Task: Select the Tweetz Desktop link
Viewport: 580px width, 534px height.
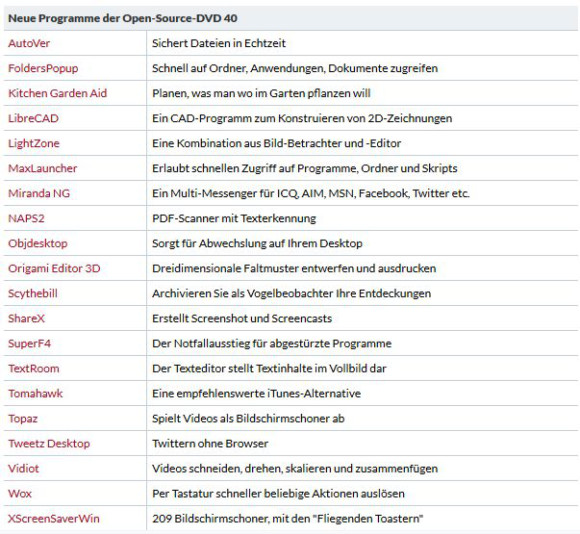Action: pyautogui.click(x=49, y=444)
